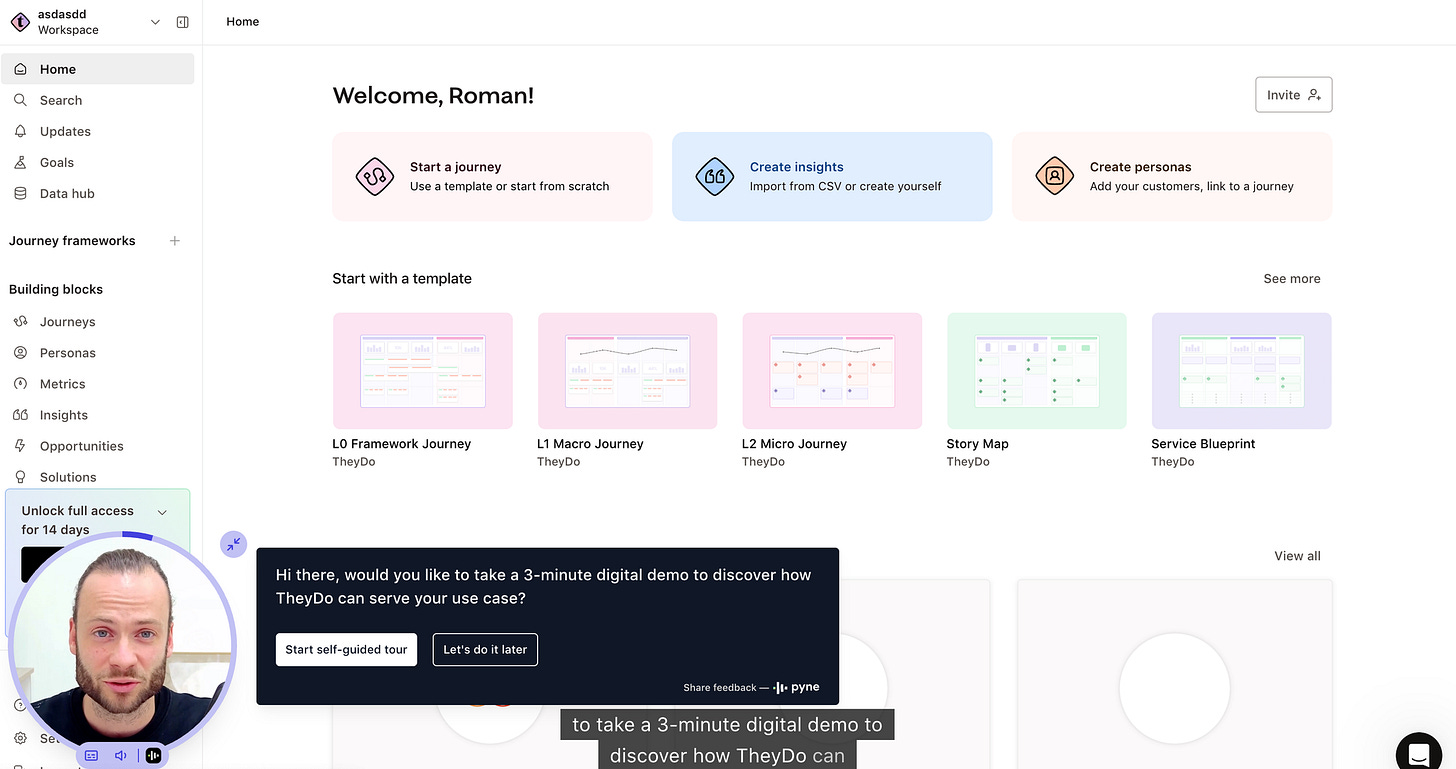The image size is (1456, 769).
Task: Select the L1 Macro Journey template thumbnail
Action: coord(627,371)
